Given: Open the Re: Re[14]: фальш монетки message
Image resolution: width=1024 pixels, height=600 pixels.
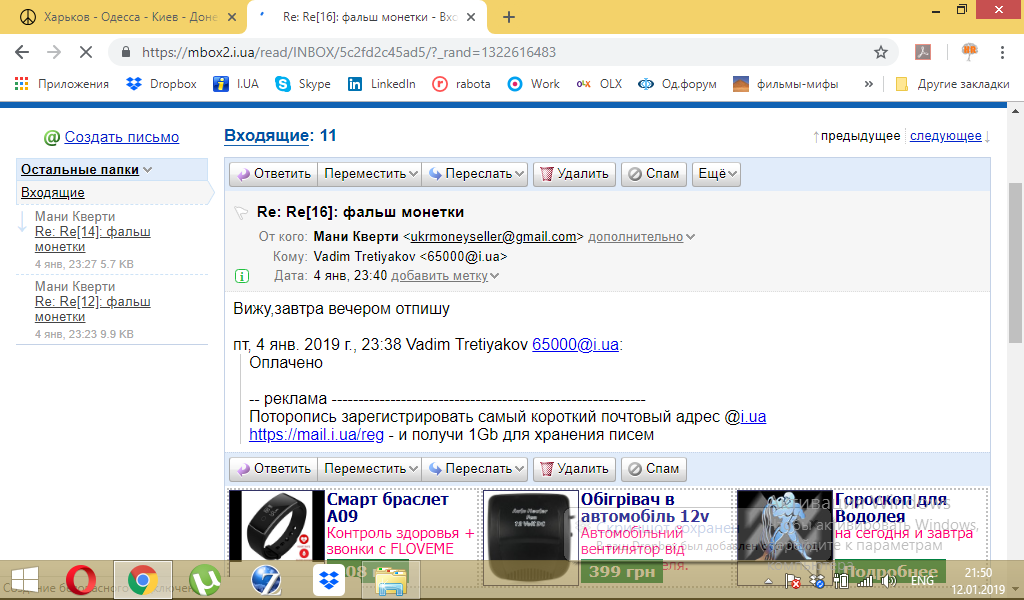Looking at the screenshot, I should [x=93, y=239].
